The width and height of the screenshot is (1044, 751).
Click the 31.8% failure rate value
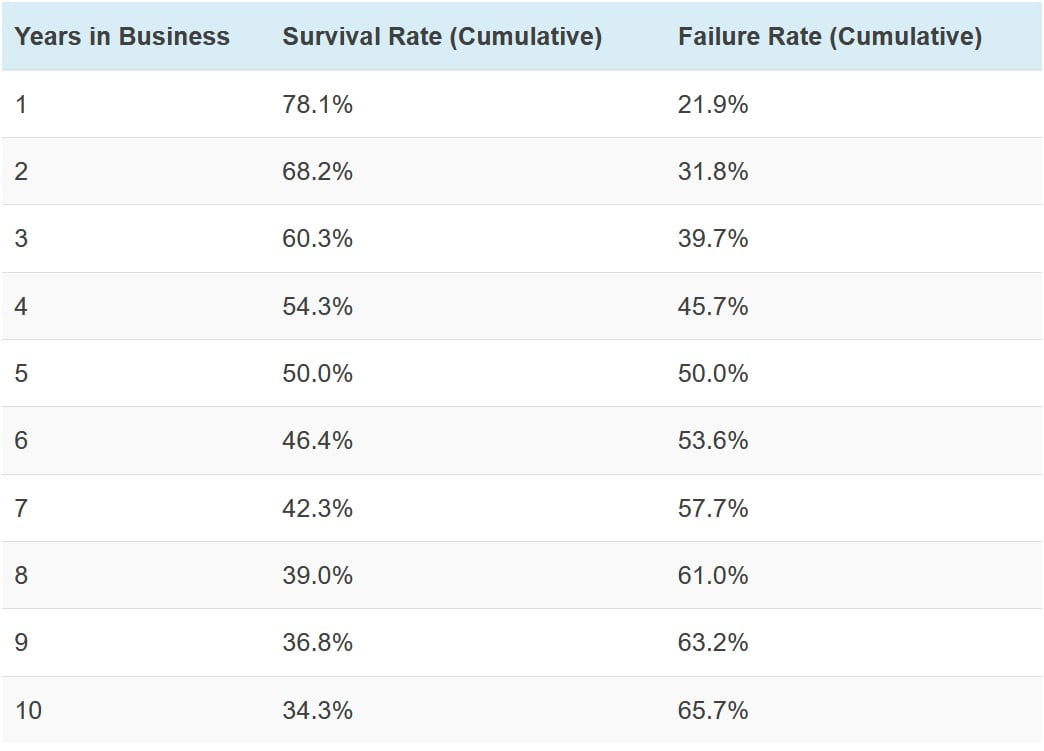(x=712, y=171)
